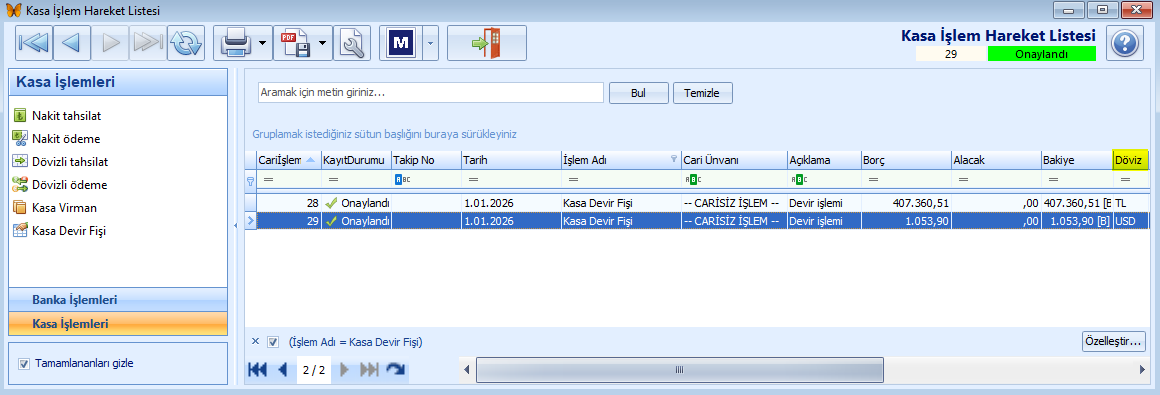Toggle the Tamamlananları gizle checkbox
Viewport: 1160px width, 395px height.
tap(24, 363)
